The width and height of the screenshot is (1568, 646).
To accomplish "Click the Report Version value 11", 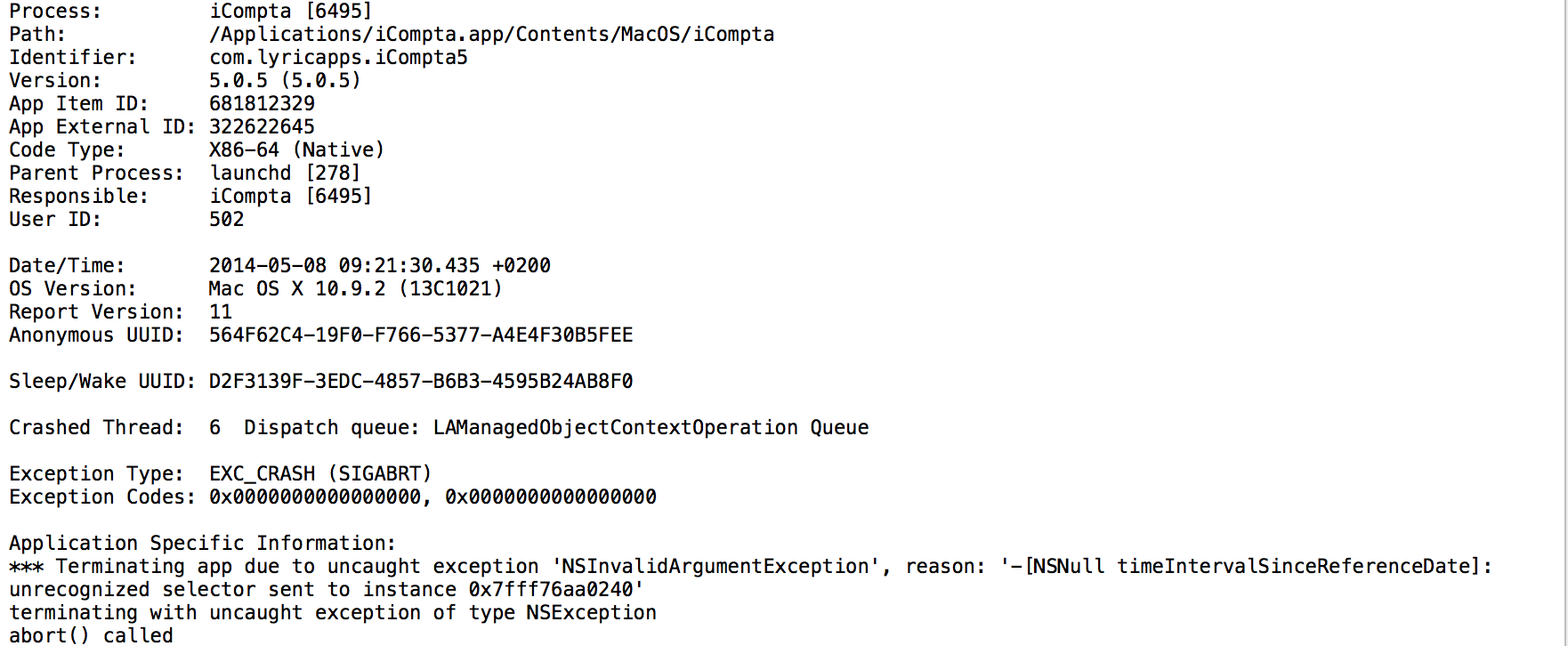I will [x=221, y=312].
